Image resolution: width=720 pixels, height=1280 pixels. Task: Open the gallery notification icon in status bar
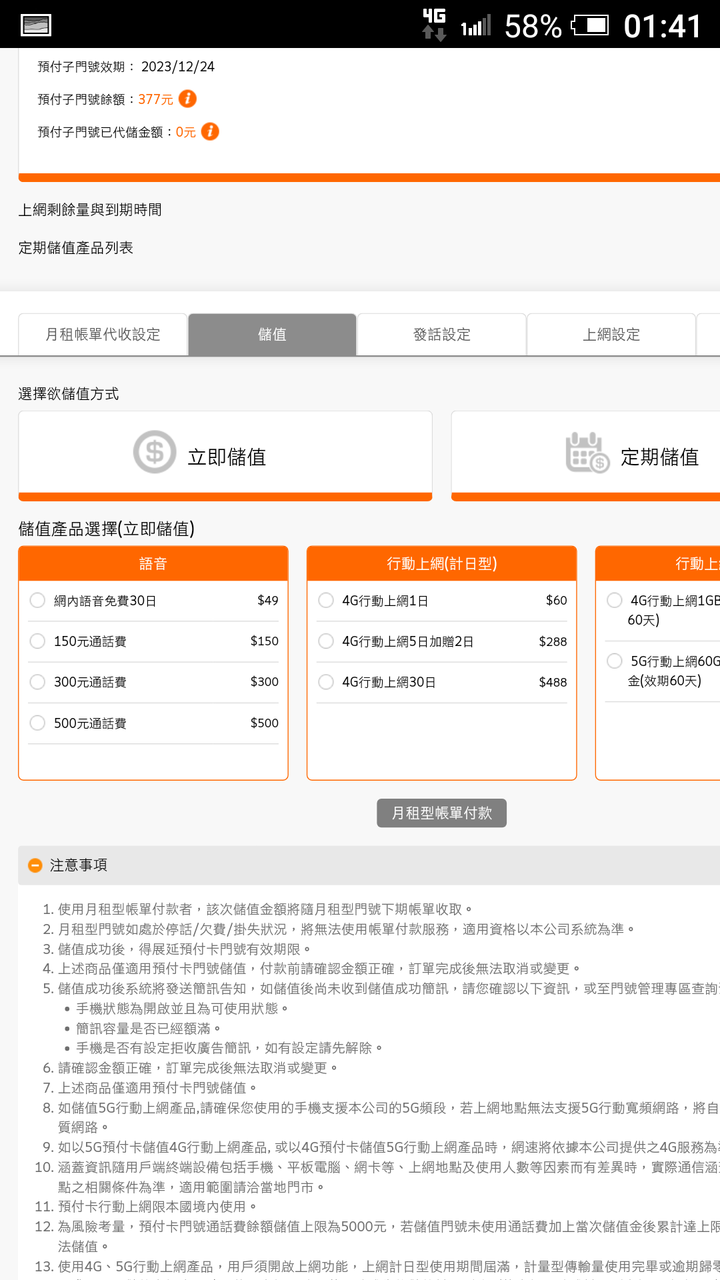click(x=36, y=25)
